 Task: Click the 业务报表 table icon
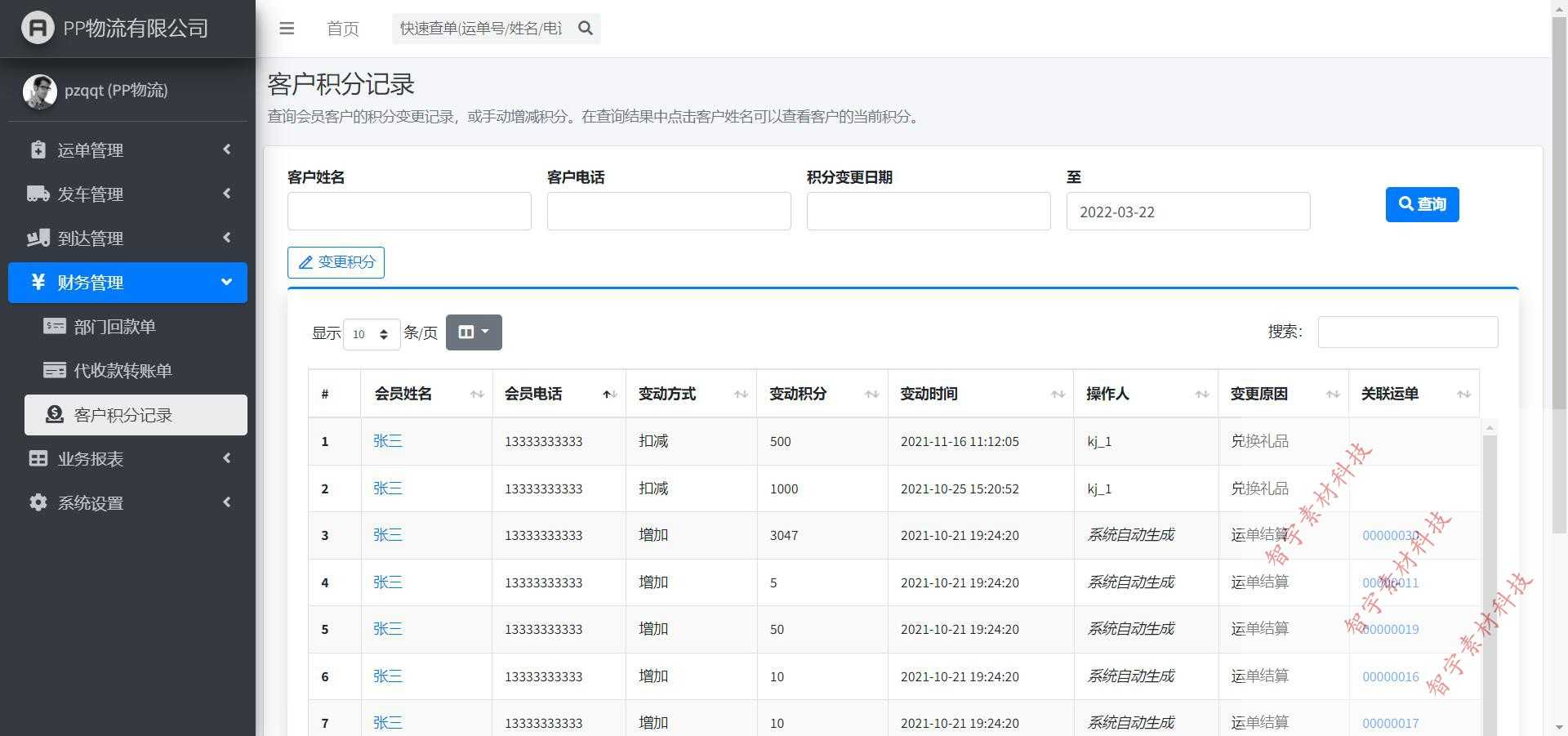tap(38, 458)
